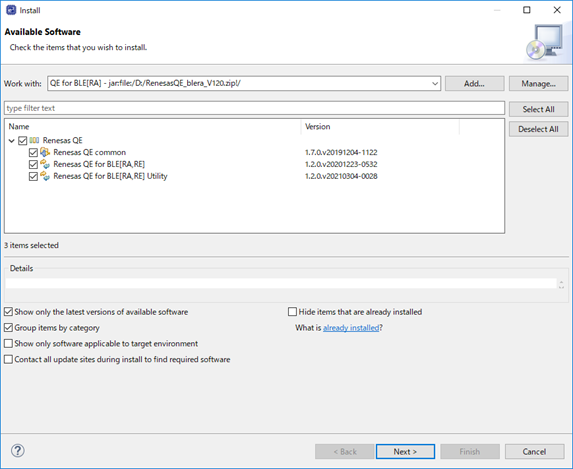Open the Work with dropdown arrow
The height and width of the screenshot is (469, 573).
[x=435, y=84]
